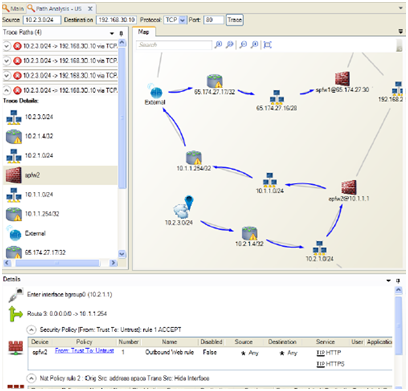408x391 pixels.
Task: Click the fit-to-window icon in map toolbar
Action: pyautogui.click(x=267, y=44)
